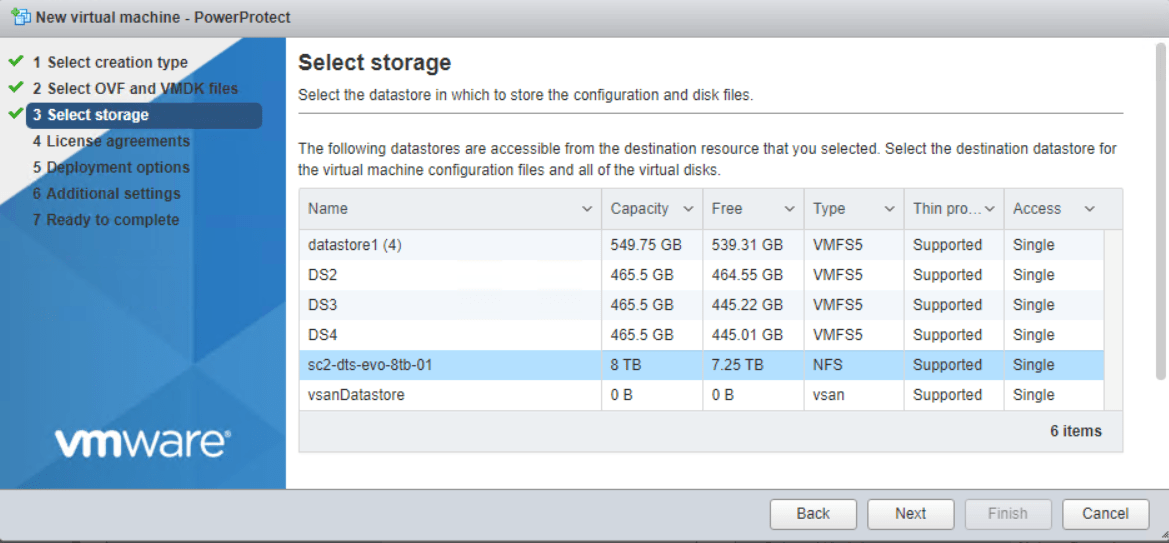Expand the Free column dropdown arrow

point(789,209)
